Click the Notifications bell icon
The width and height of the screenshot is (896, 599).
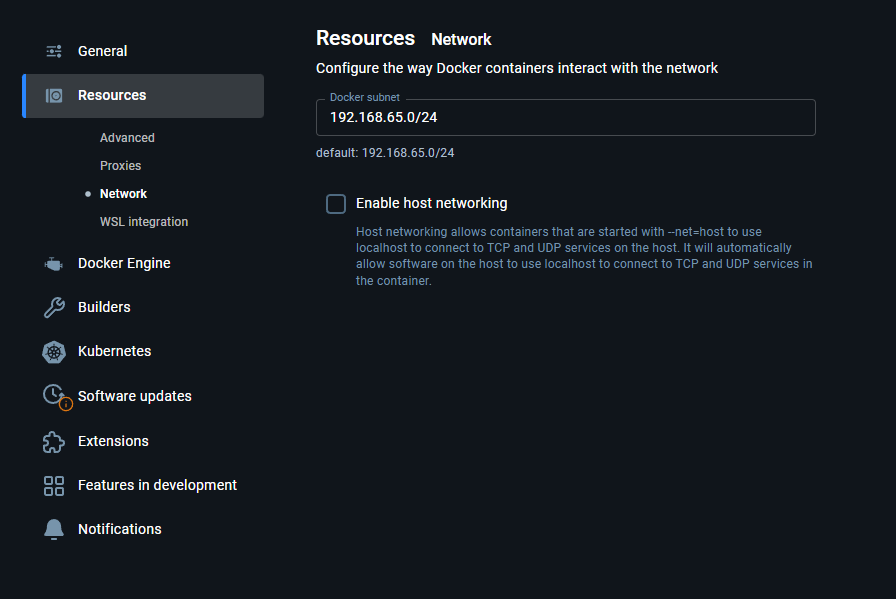[54, 529]
